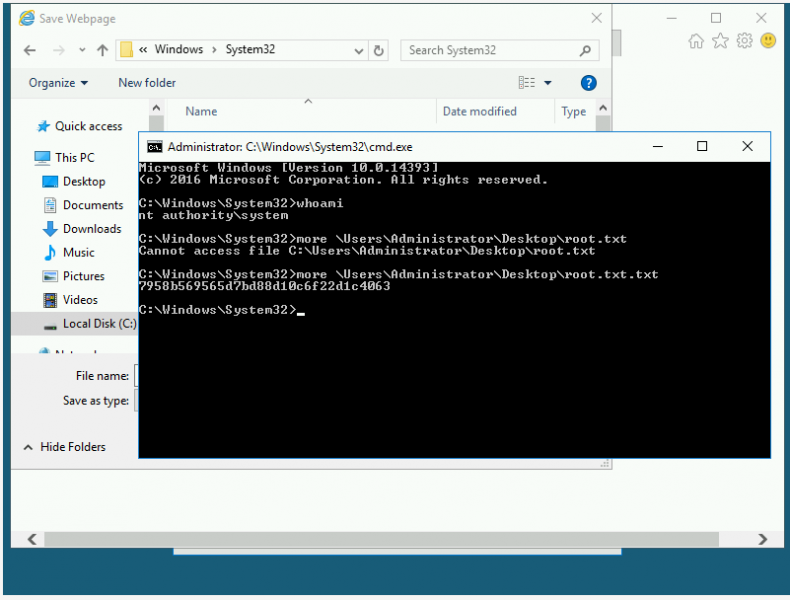Open dialog help button
The width and height of the screenshot is (790, 600).
coord(588,83)
